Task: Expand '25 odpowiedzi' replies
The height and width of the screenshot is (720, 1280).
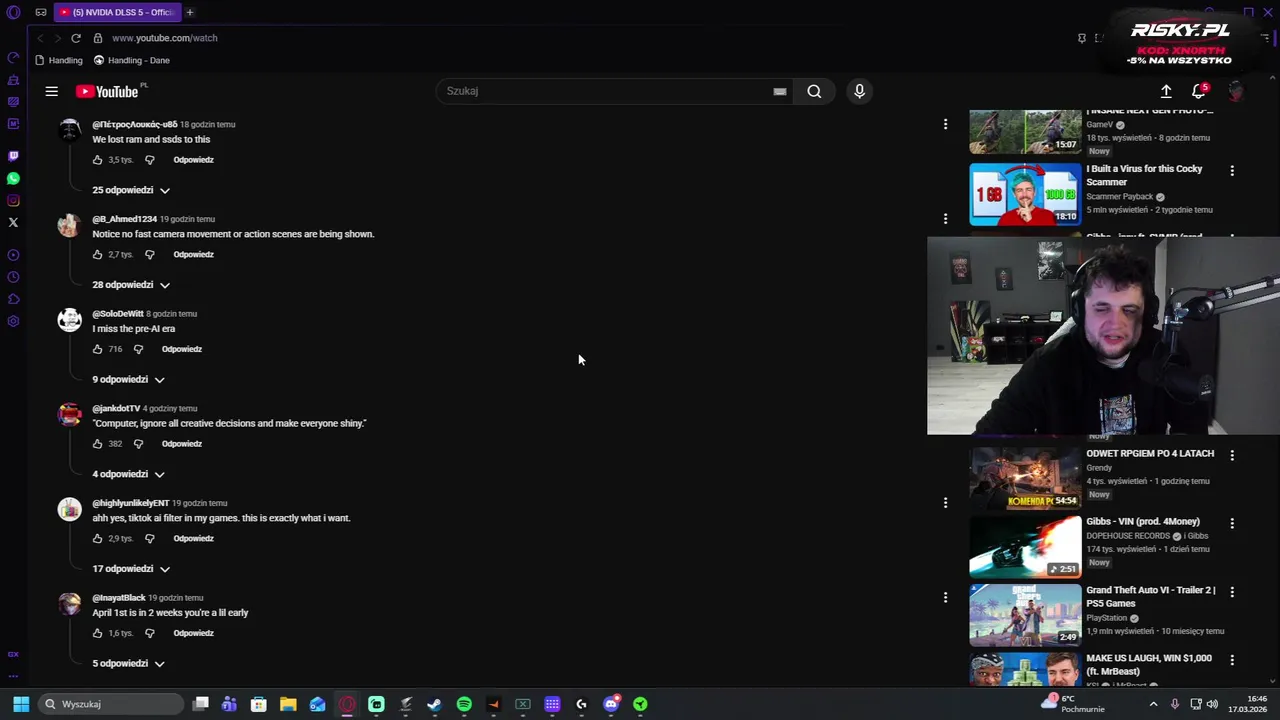Action: point(131,190)
